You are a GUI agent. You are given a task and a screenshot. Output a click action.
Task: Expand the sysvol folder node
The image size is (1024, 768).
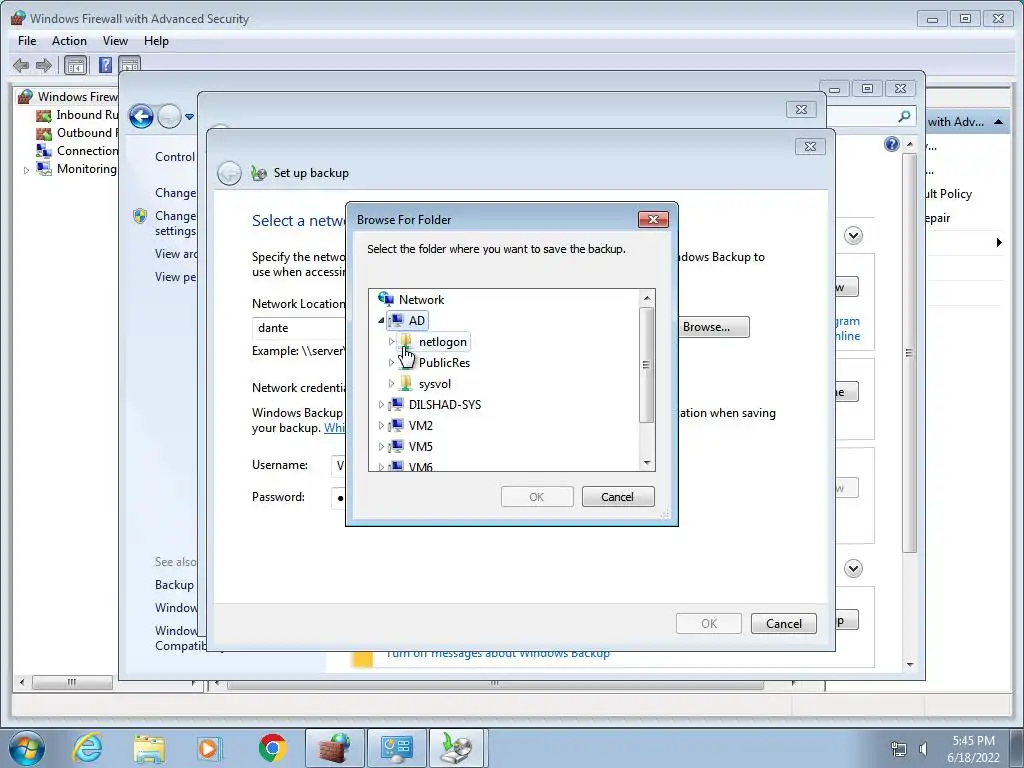pos(391,383)
